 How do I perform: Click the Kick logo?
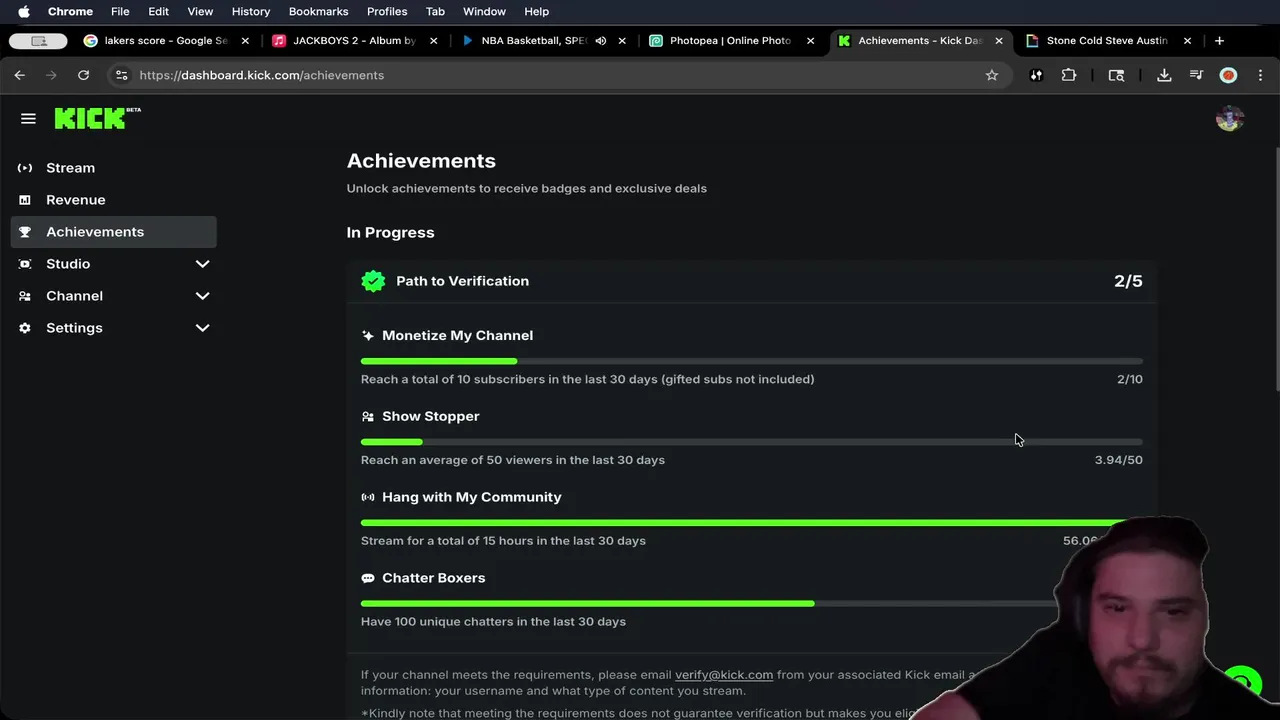97,118
